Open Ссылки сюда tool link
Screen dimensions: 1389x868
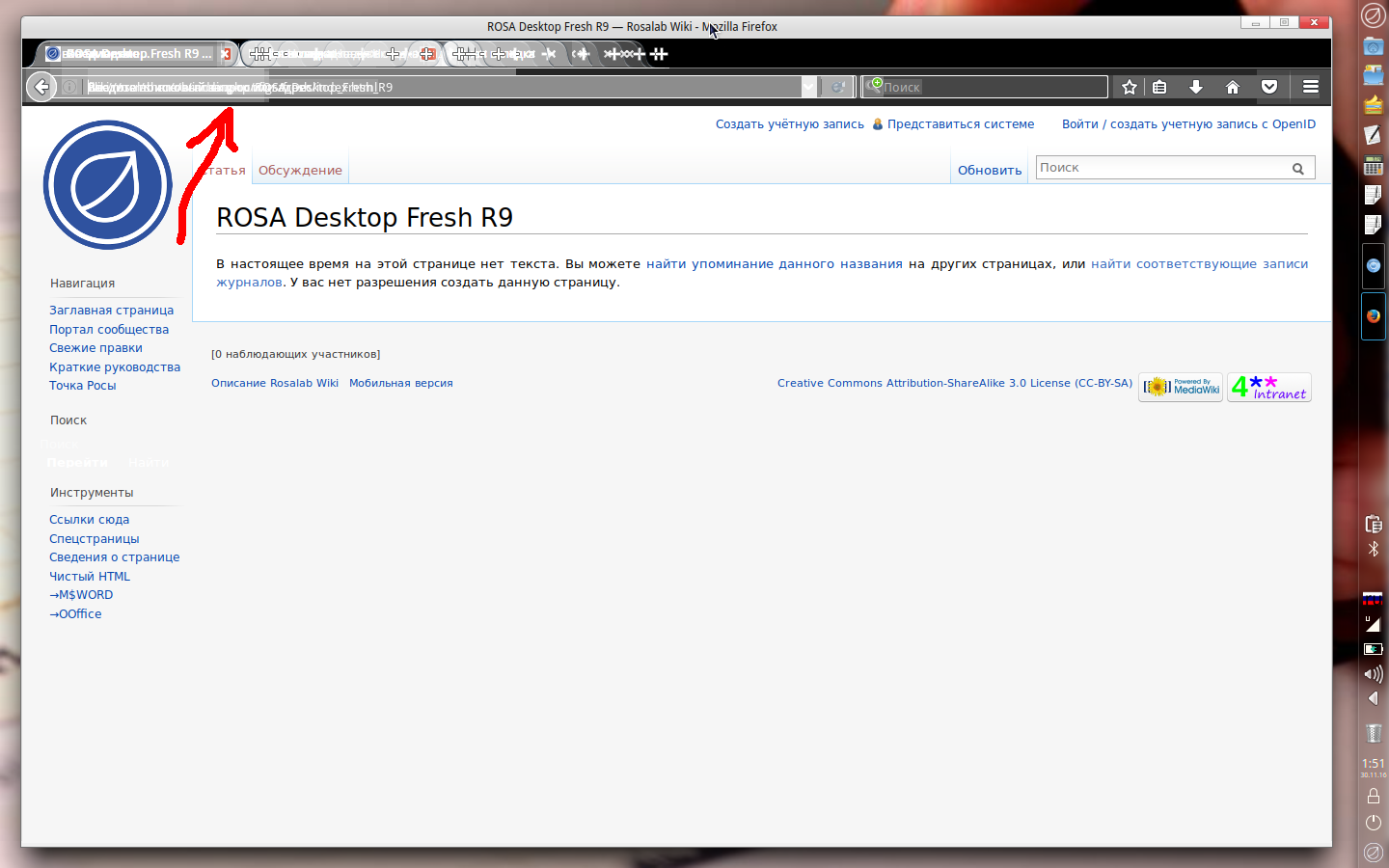[x=89, y=520]
